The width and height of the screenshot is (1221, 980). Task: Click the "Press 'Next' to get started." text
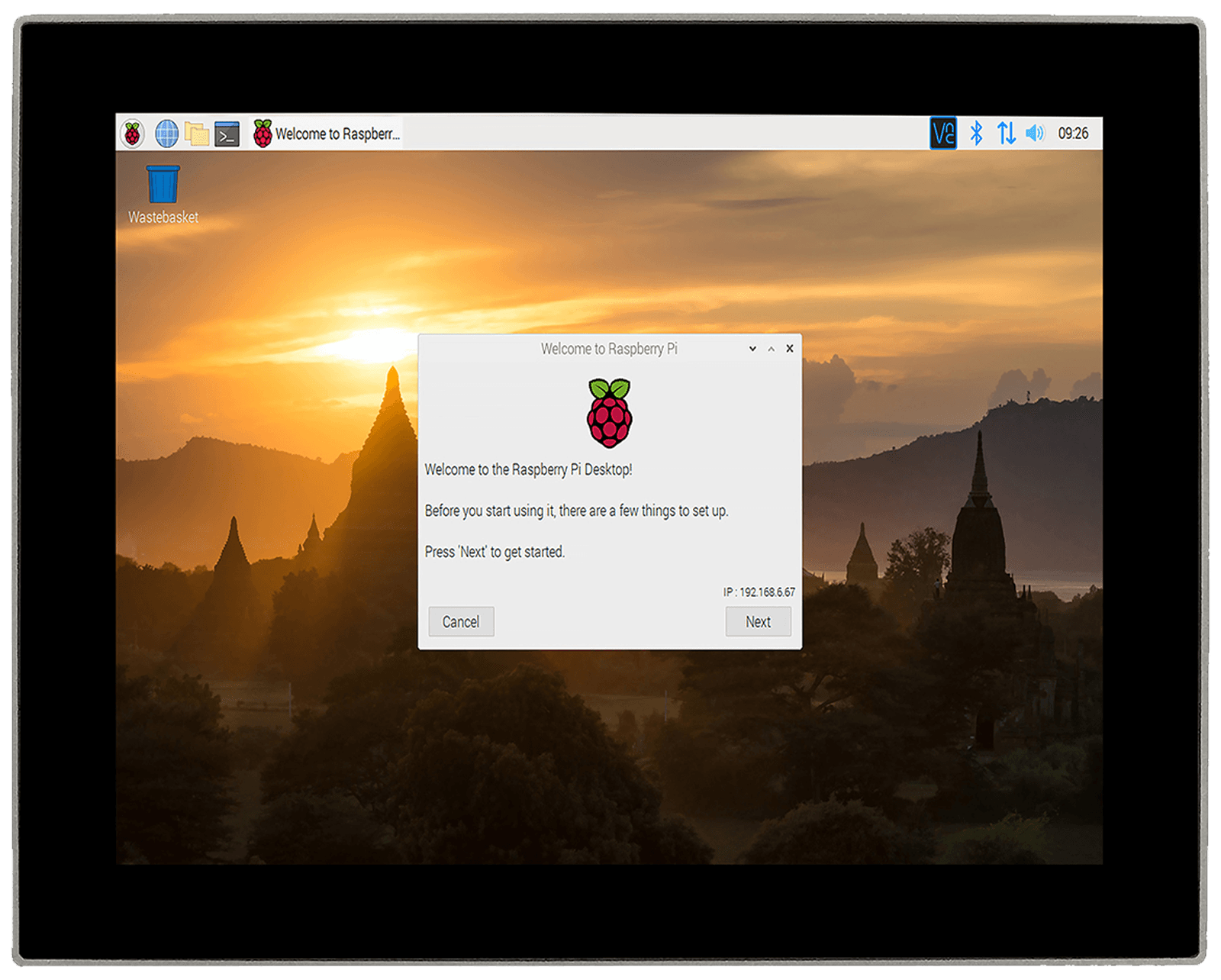[x=495, y=552]
